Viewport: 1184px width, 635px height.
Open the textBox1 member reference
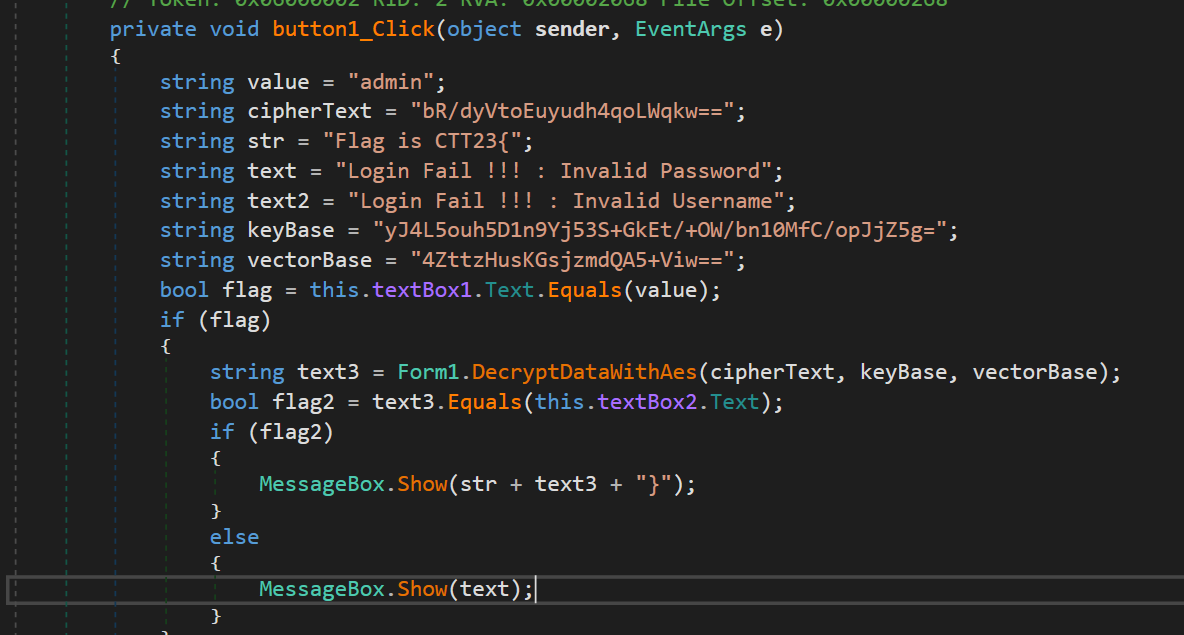[418, 290]
